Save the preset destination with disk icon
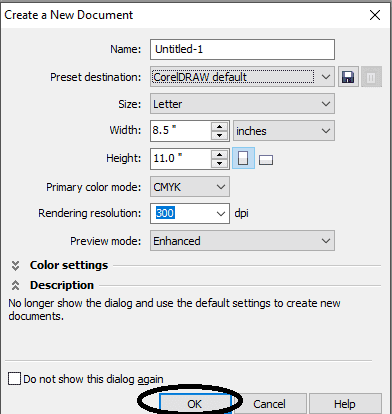The width and height of the screenshot is (392, 414). (348, 77)
